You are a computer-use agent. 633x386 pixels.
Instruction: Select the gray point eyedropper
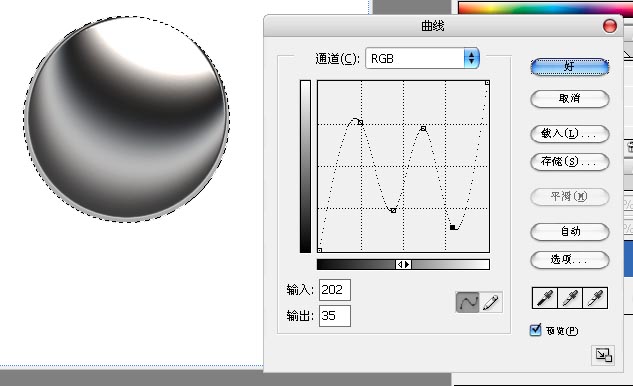click(570, 298)
